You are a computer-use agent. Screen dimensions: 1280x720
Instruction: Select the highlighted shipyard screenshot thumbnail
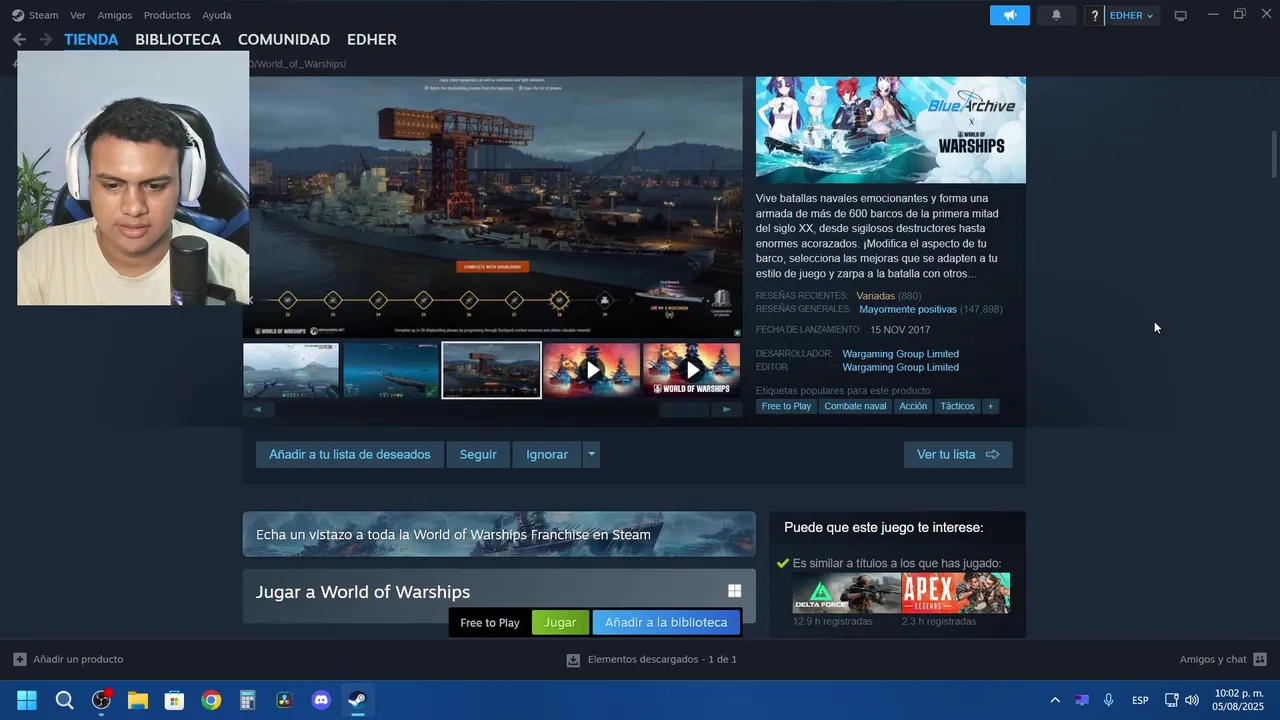[491, 370]
